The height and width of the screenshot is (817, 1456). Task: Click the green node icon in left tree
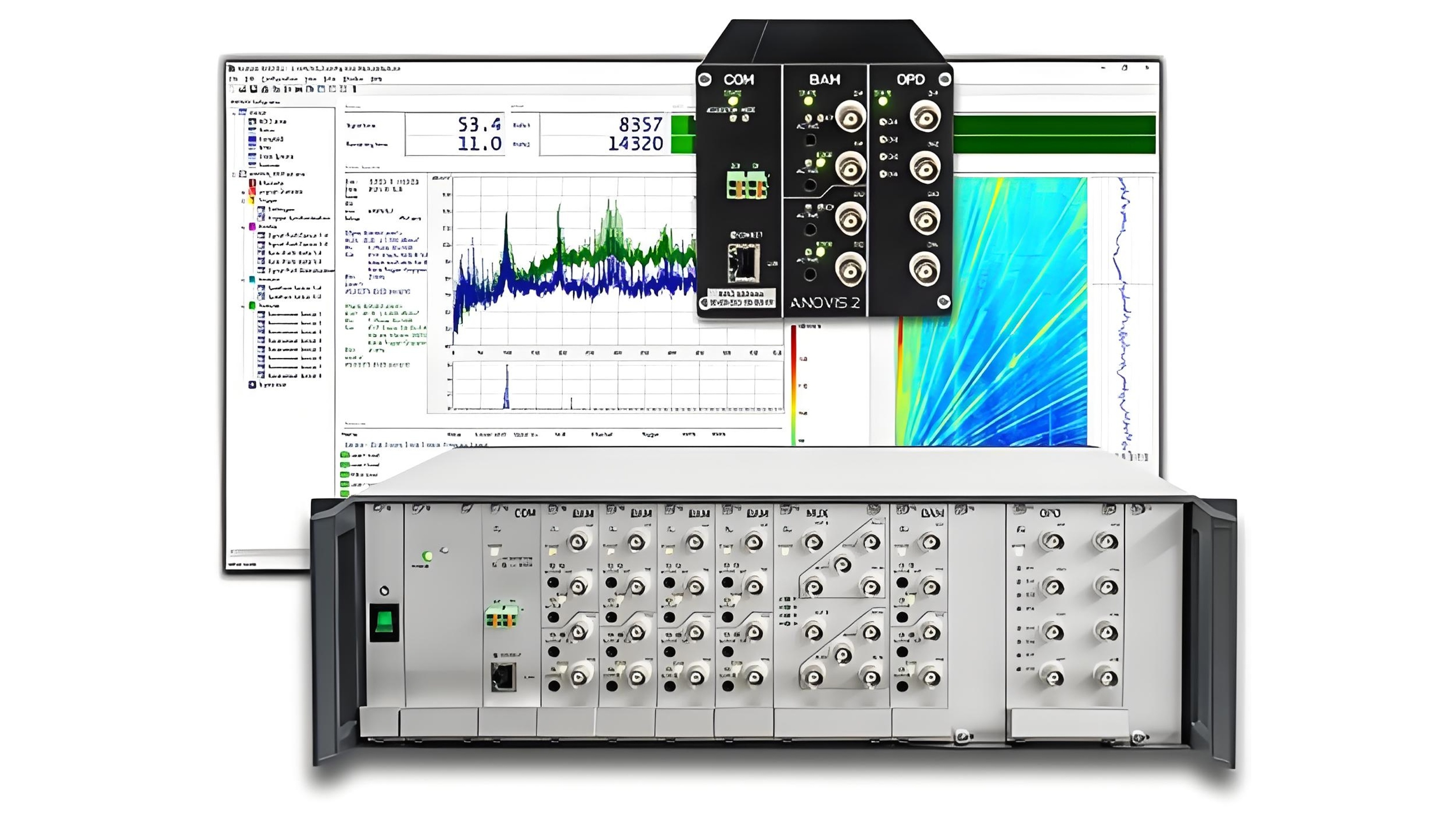click(253, 305)
